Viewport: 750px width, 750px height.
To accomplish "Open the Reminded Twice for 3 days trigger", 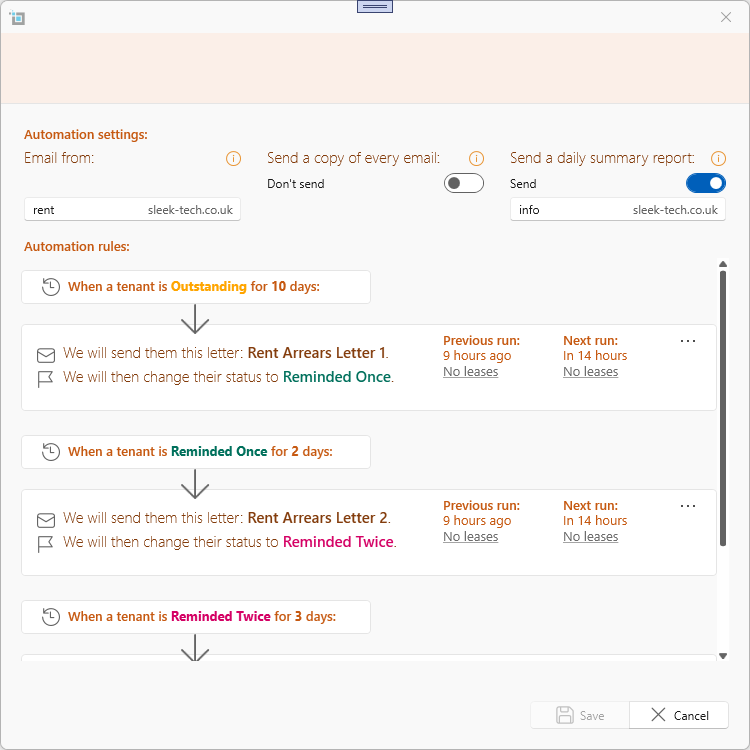I will (196, 617).
